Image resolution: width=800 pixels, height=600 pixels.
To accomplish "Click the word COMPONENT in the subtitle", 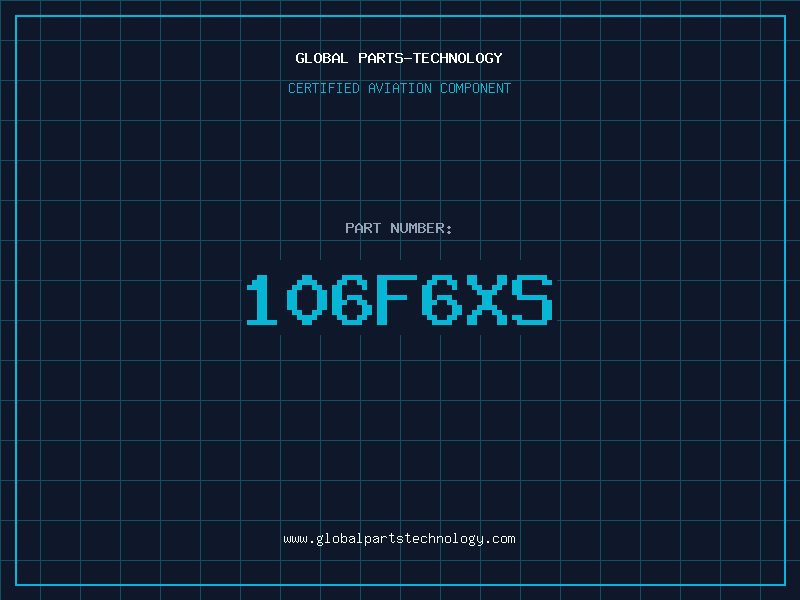I will 476,88.
